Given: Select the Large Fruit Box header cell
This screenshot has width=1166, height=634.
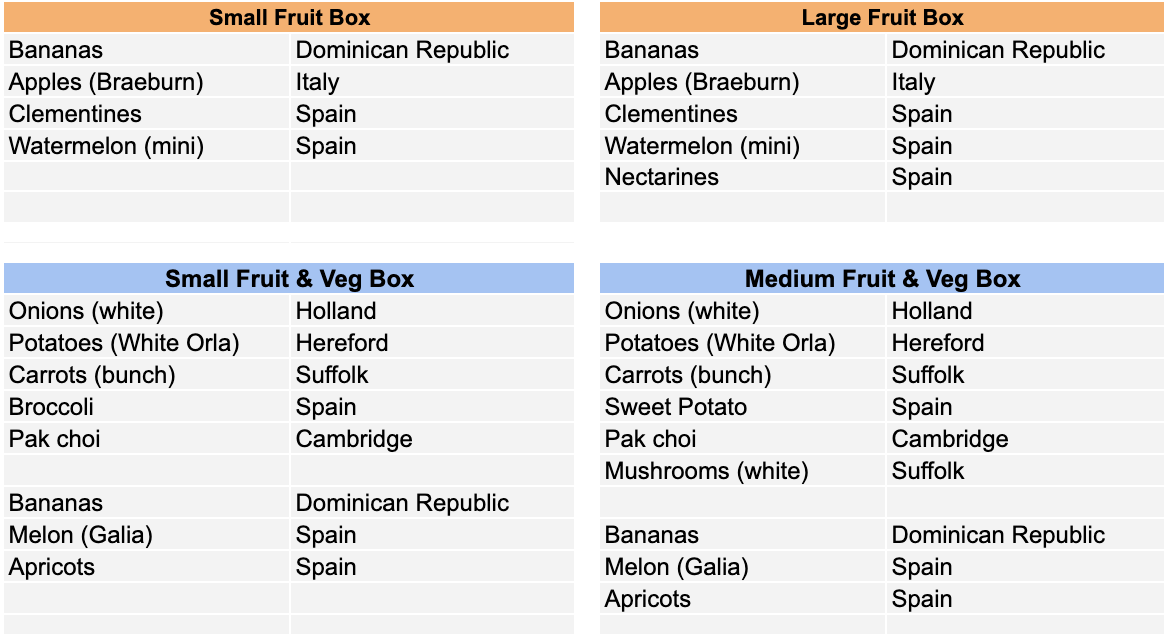Looking at the screenshot, I should coord(882,17).
